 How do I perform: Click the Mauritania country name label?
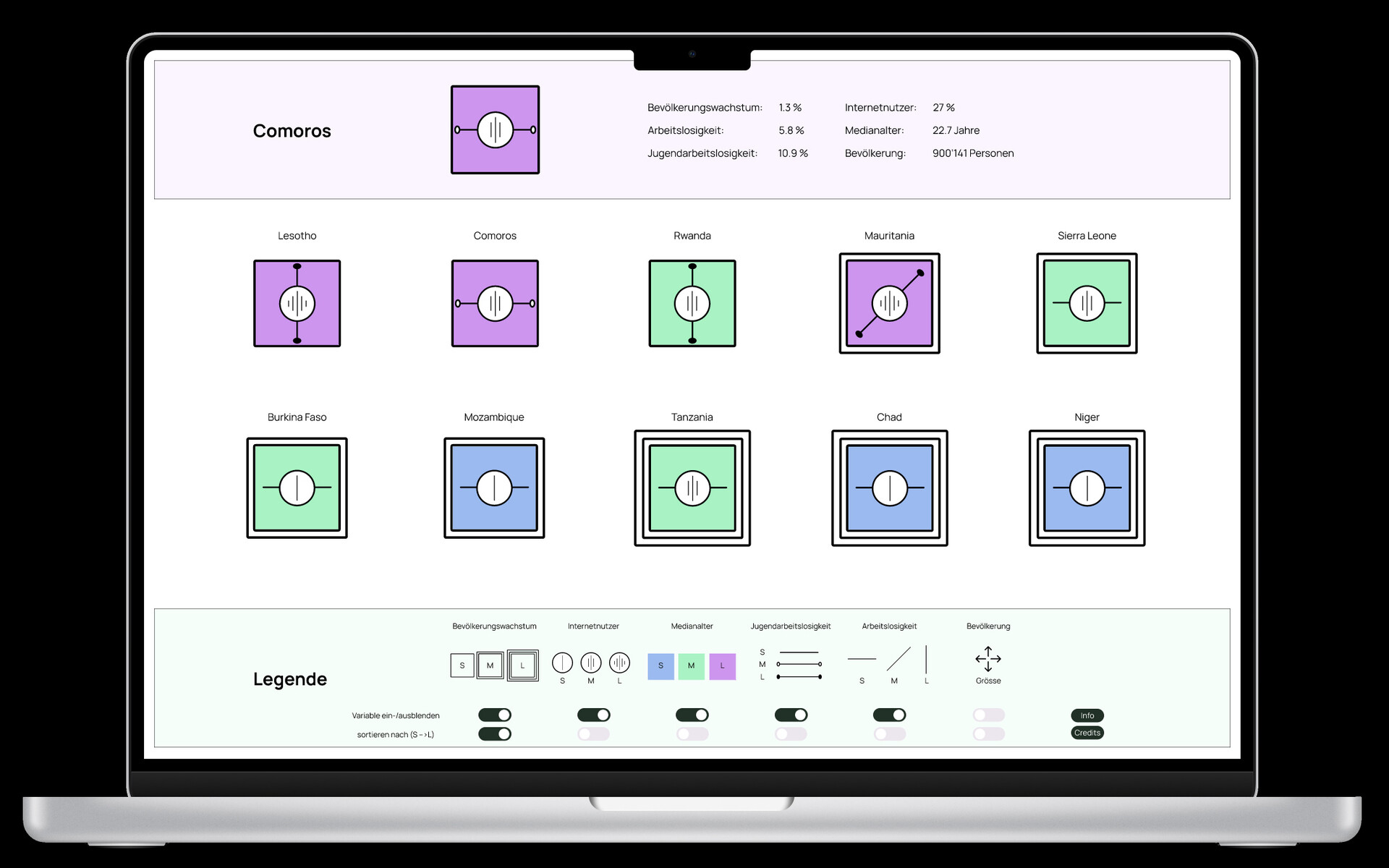pyautogui.click(x=889, y=236)
